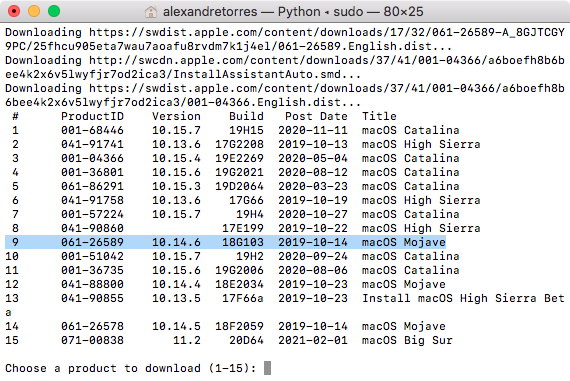Select product ID 061-26578

(92, 326)
